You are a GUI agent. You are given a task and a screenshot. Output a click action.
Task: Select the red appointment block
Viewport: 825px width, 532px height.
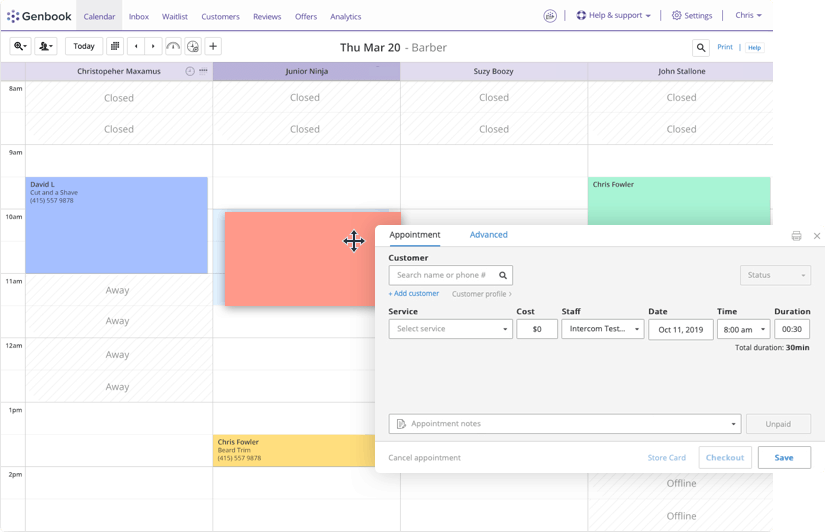[300, 259]
